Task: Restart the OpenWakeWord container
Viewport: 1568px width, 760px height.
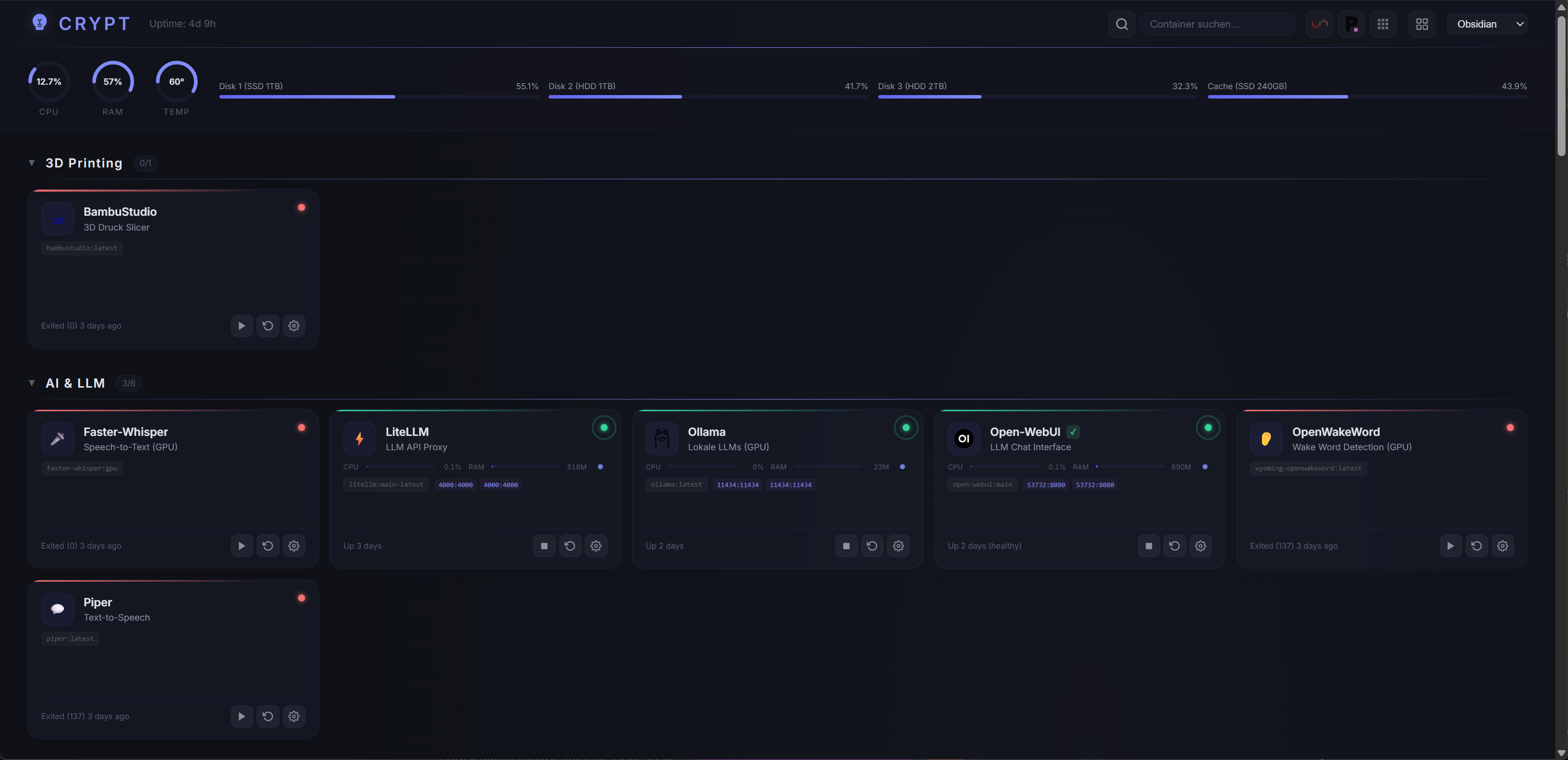Action: (1477, 546)
